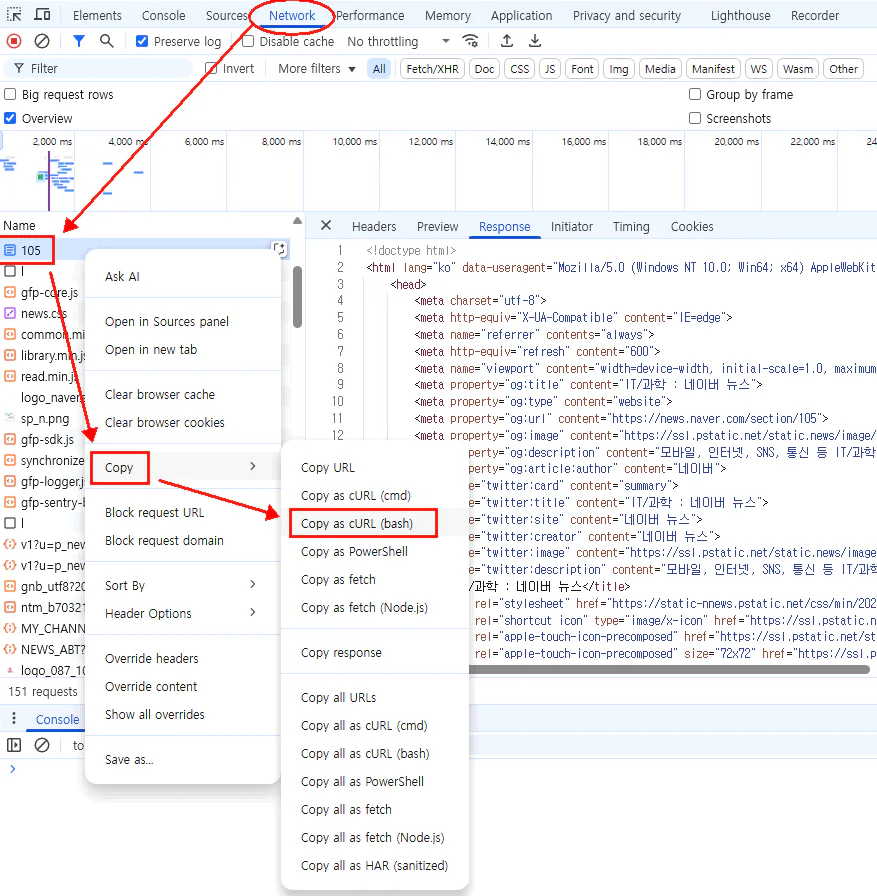Show only WS requests

(x=758, y=69)
